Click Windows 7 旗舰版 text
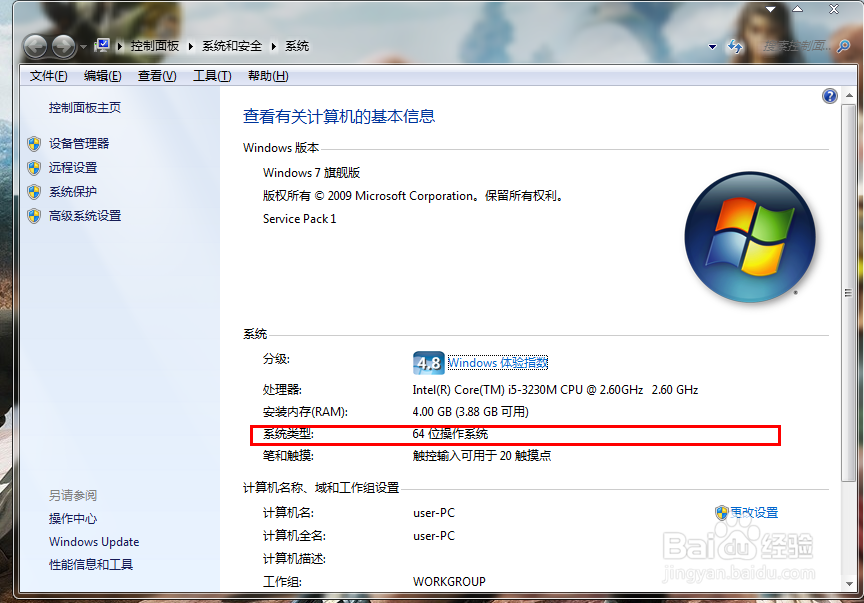Viewport: 864px width, 603px height. click(x=311, y=173)
